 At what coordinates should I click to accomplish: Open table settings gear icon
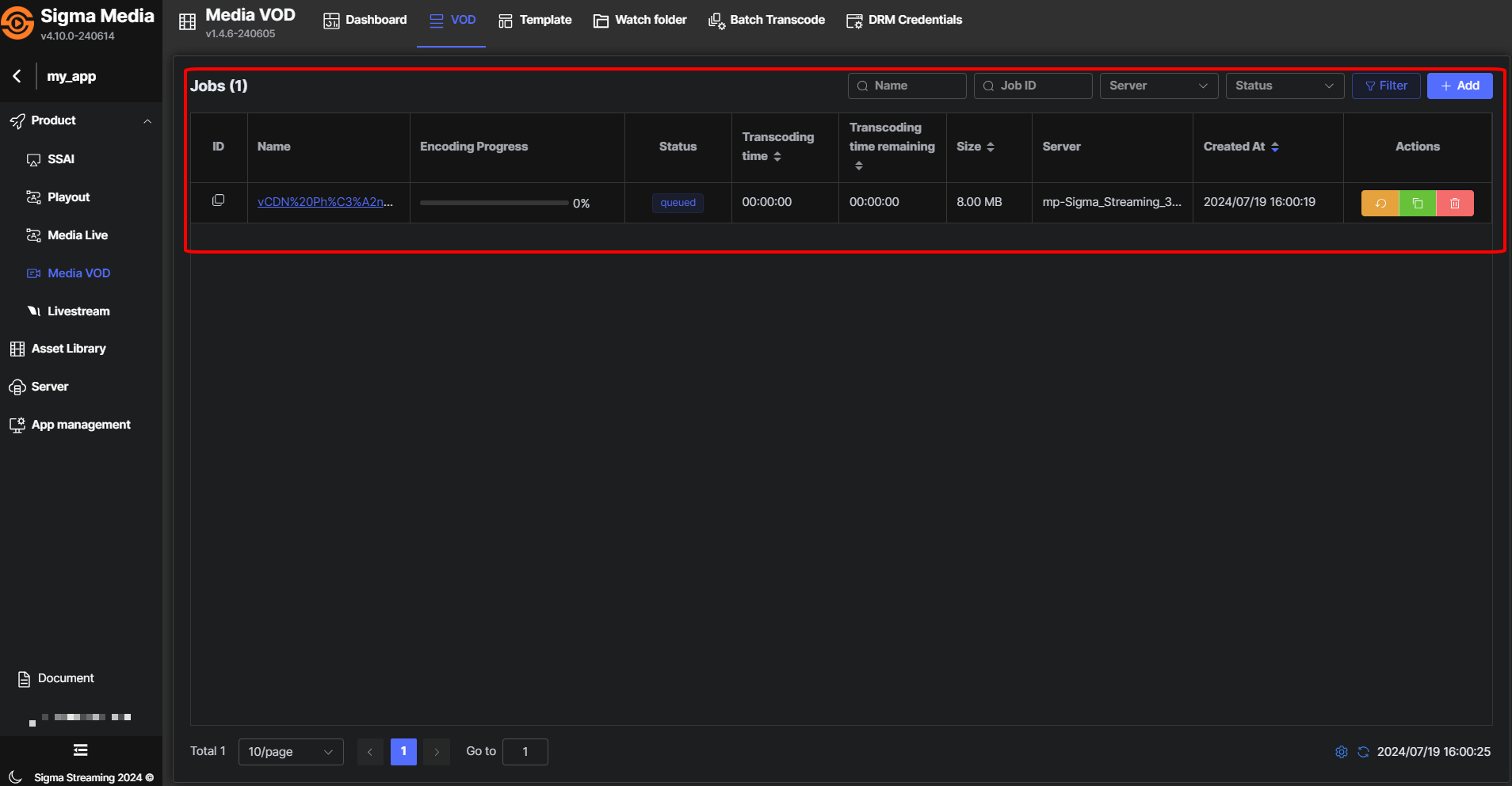1341,752
